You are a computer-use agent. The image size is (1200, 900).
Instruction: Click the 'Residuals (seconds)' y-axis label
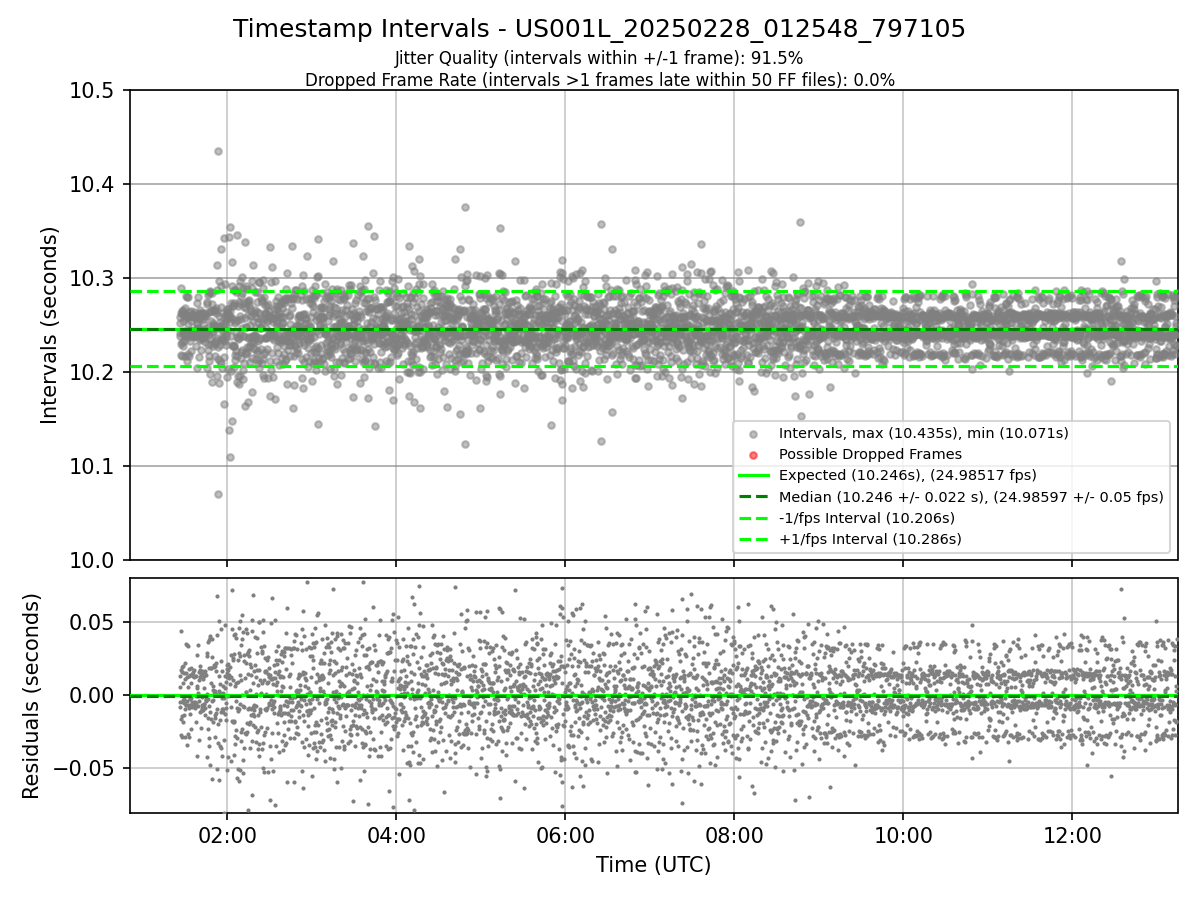(31, 696)
